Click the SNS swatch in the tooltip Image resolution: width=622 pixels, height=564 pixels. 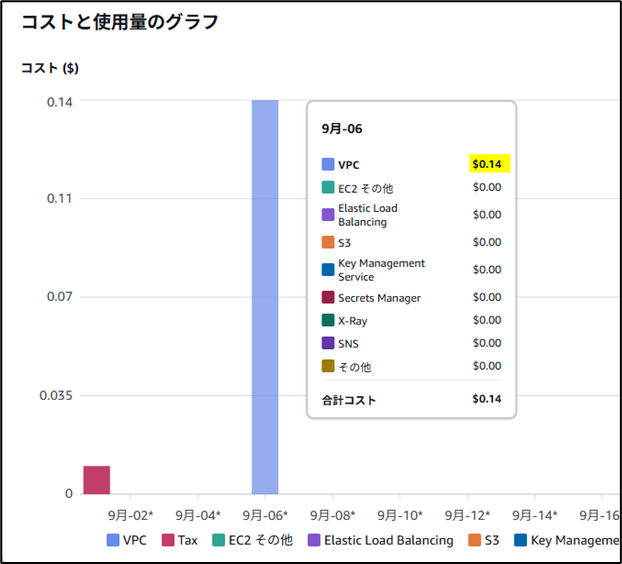tap(328, 344)
